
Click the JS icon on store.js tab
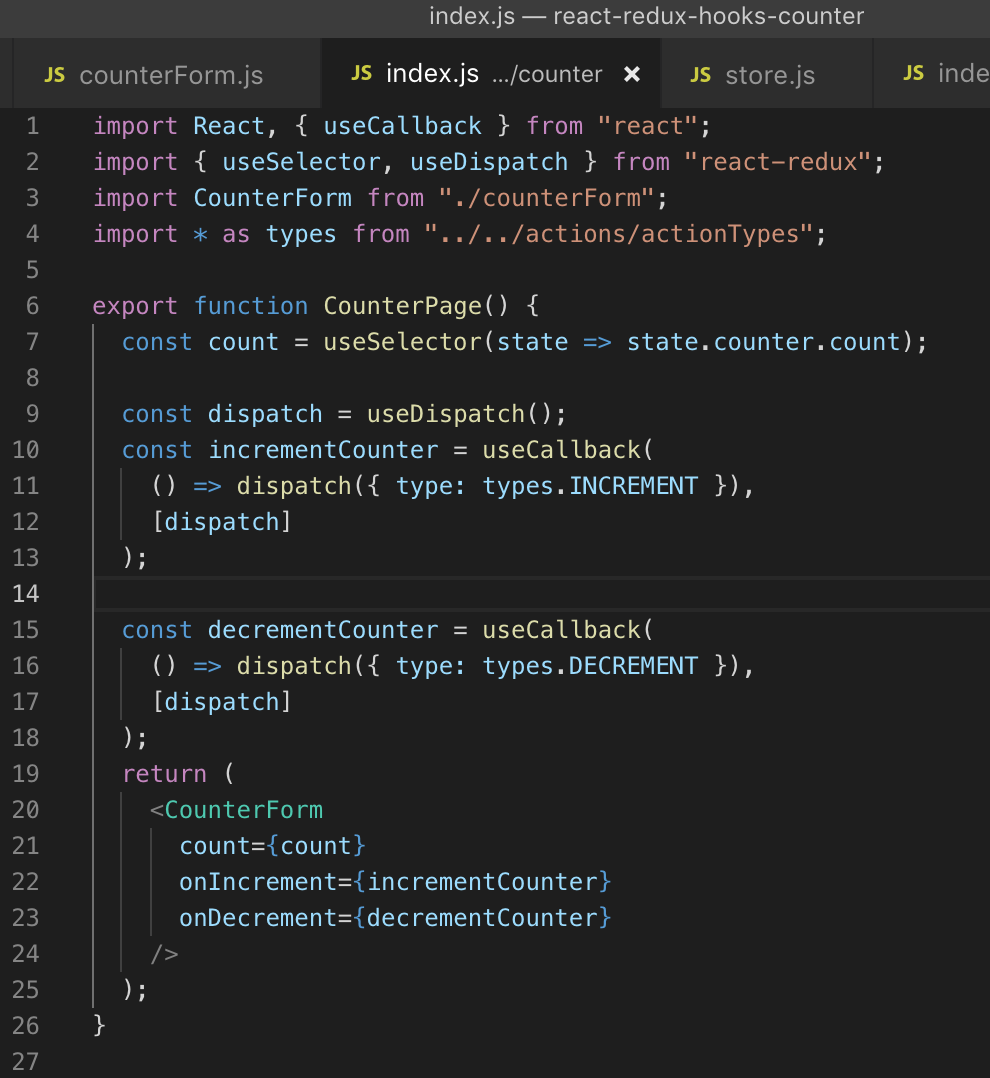pyautogui.click(x=701, y=75)
